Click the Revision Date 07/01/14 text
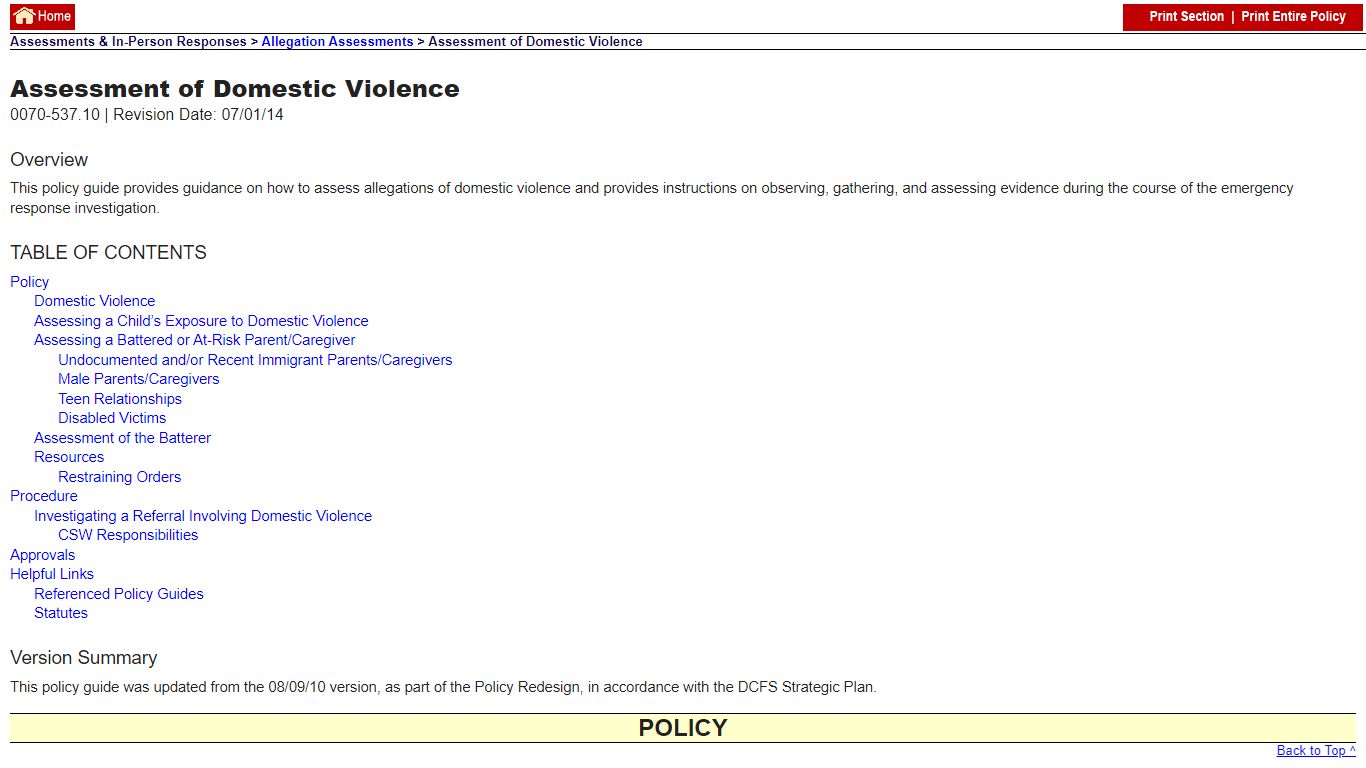Viewport: 1366px width, 768px height. pyautogui.click(x=198, y=115)
